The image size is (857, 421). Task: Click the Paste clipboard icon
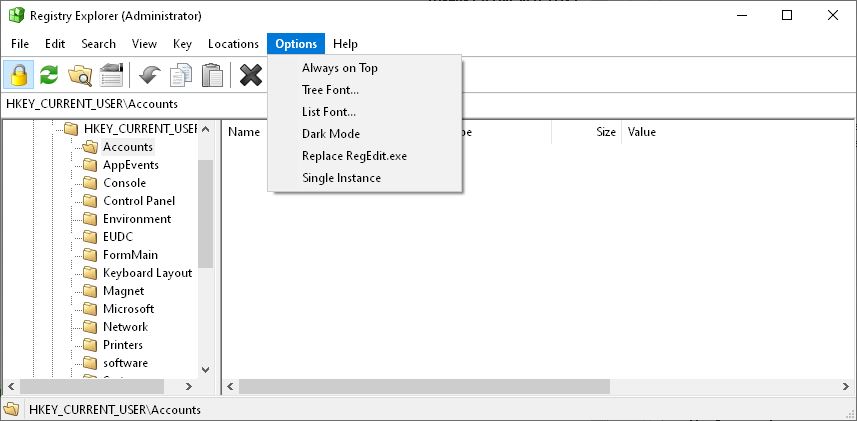(x=212, y=75)
